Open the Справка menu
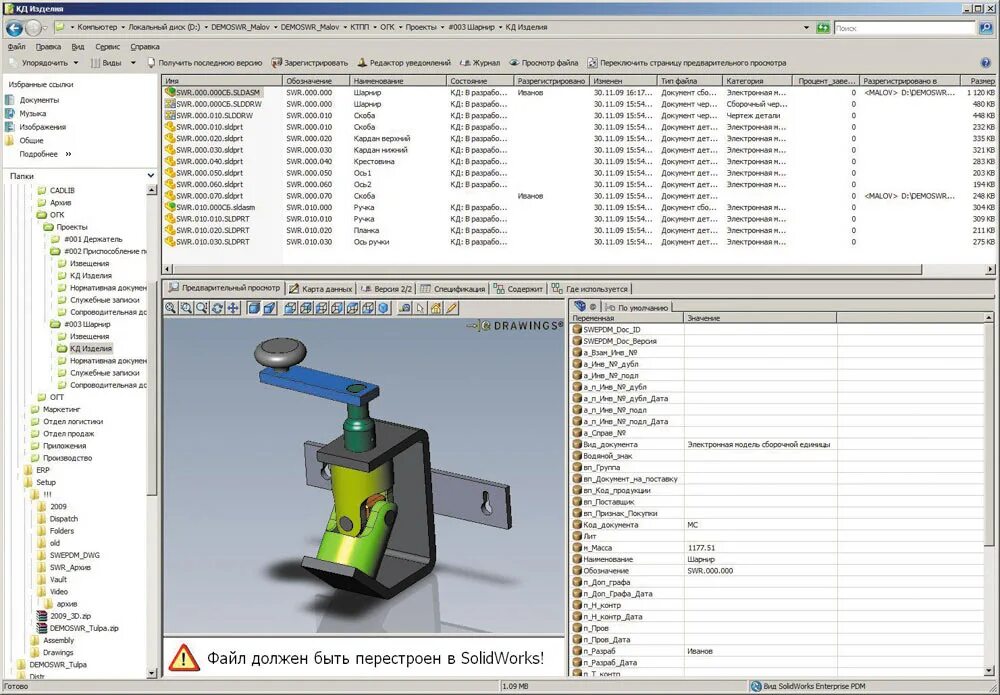The image size is (1000, 695). (x=145, y=47)
